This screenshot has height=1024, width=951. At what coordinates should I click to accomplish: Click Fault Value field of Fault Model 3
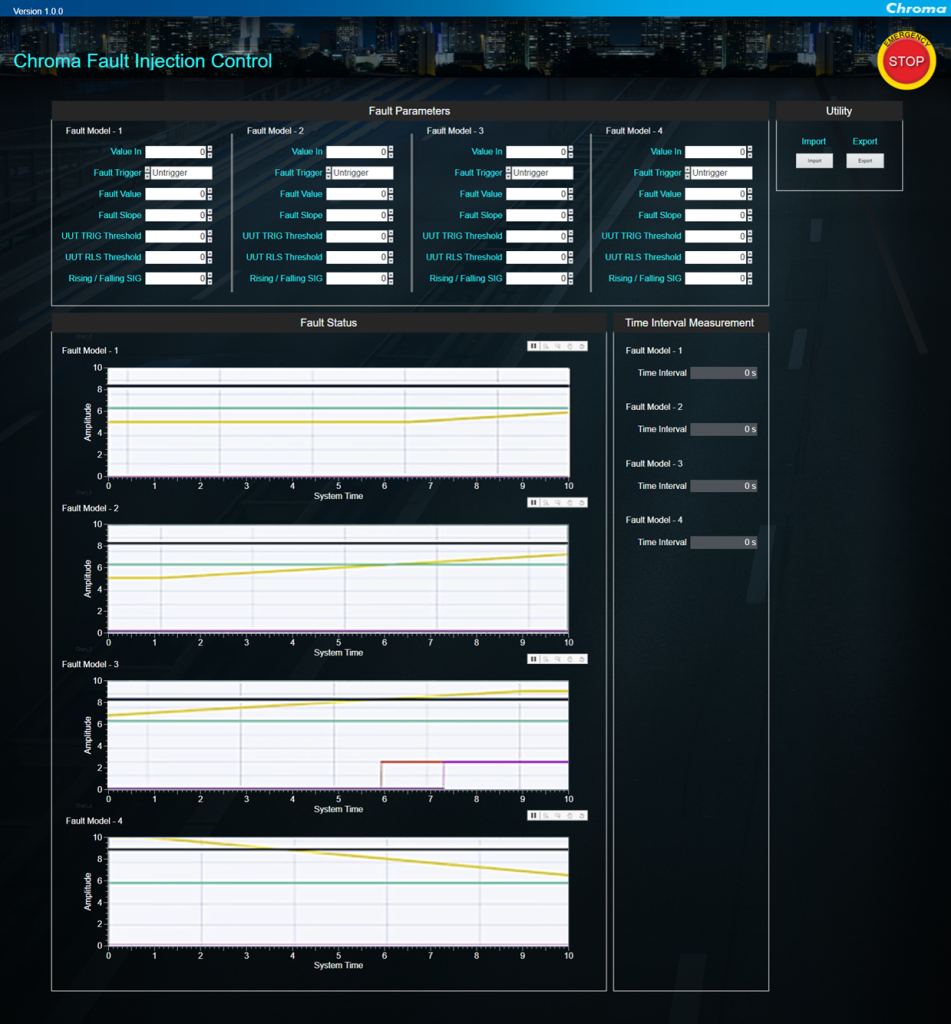click(x=536, y=194)
